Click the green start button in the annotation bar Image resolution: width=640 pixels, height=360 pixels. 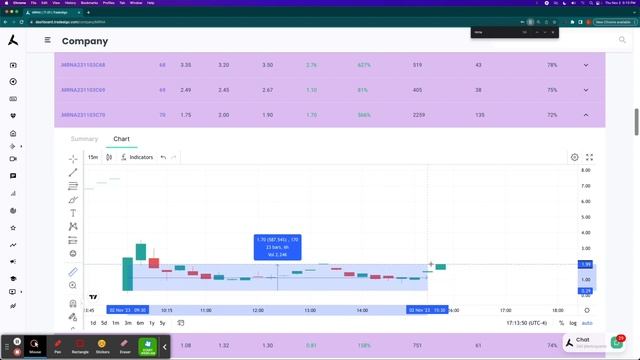pyautogui.click(x=148, y=347)
